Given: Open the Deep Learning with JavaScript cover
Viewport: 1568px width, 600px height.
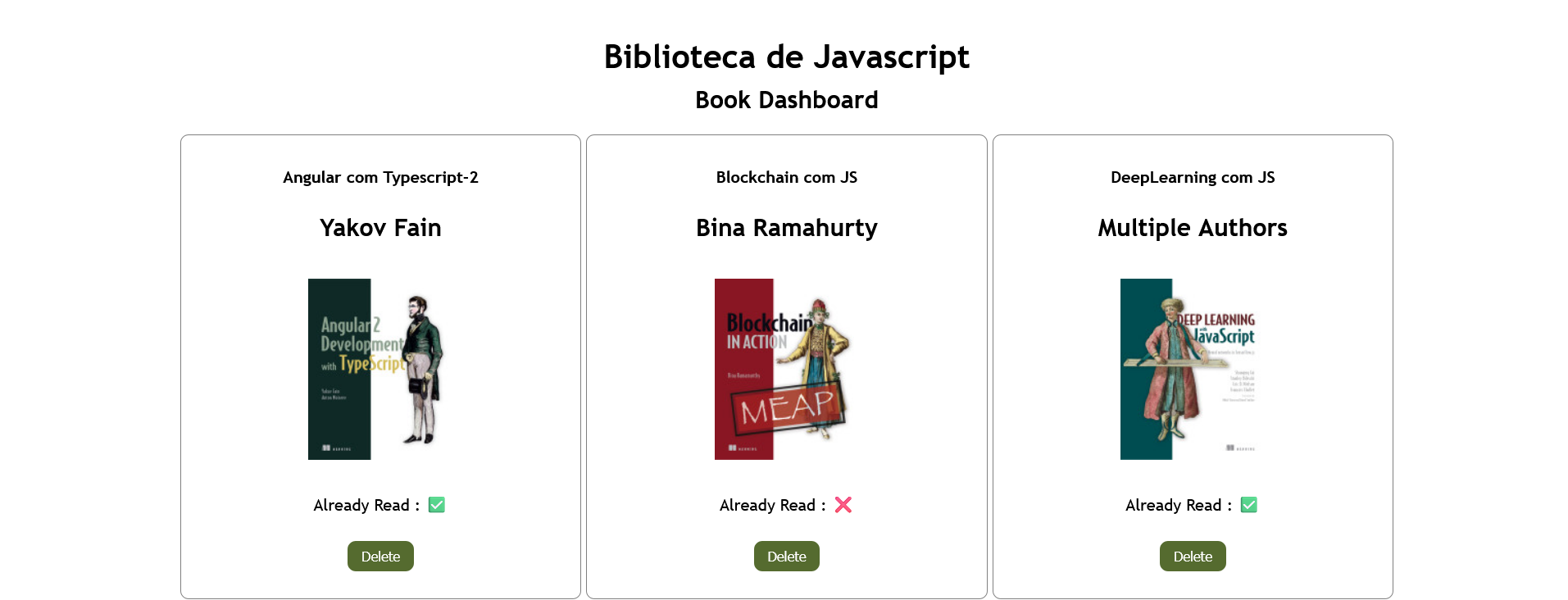Looking at the screenshot, I should coord(1193,369).
